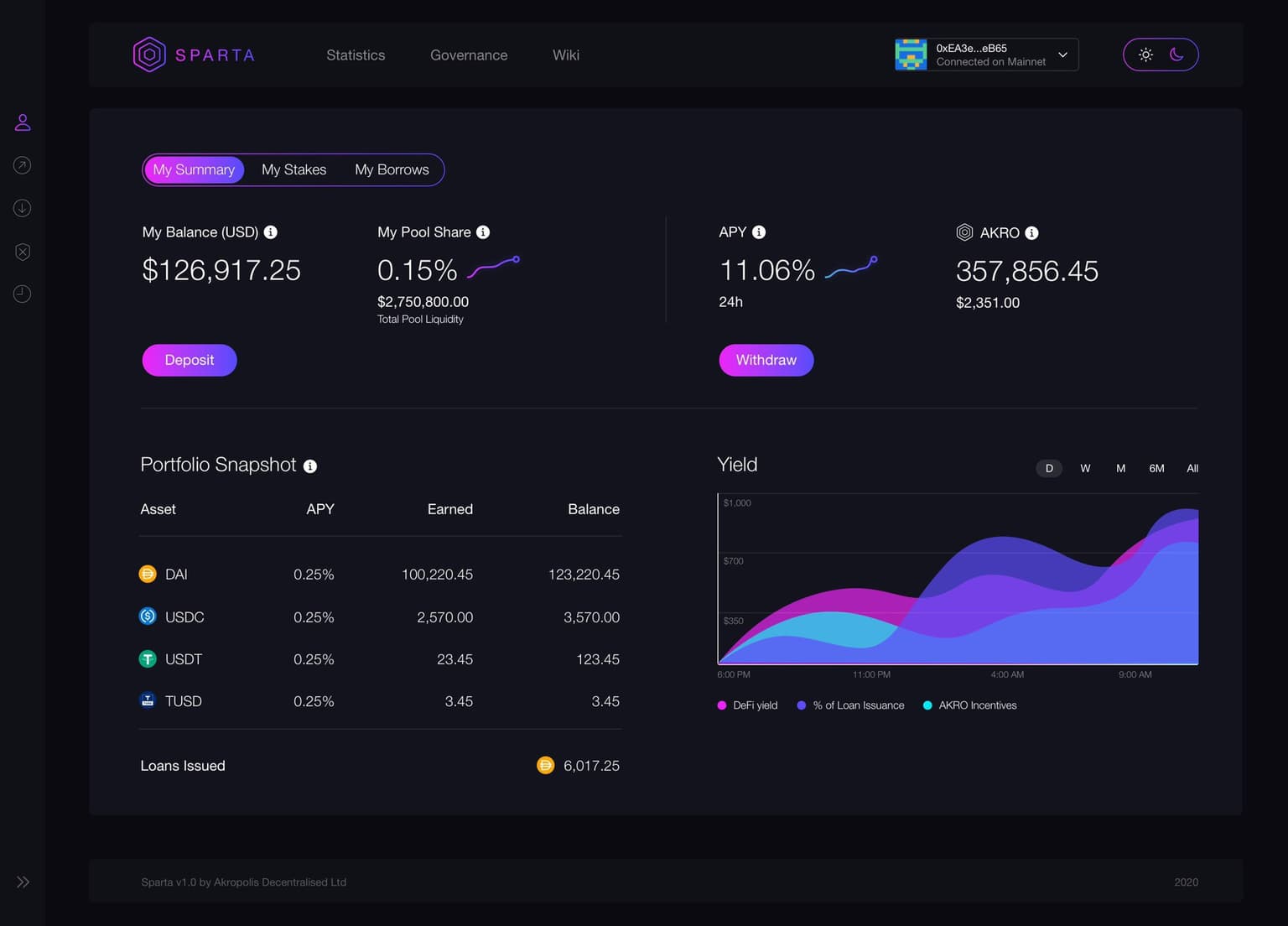The width and height of the screenshot is (1288, 926).
Task: Click info icon beside My Balance (USD)
Action: (271, 232)
